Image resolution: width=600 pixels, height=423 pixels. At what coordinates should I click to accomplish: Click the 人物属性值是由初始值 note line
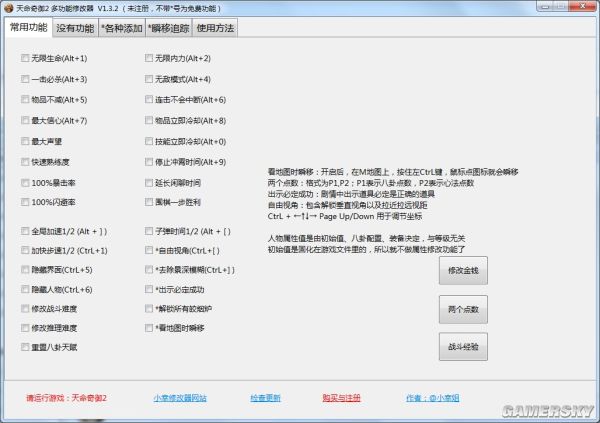pyautogui.click(x=366, y=238)
